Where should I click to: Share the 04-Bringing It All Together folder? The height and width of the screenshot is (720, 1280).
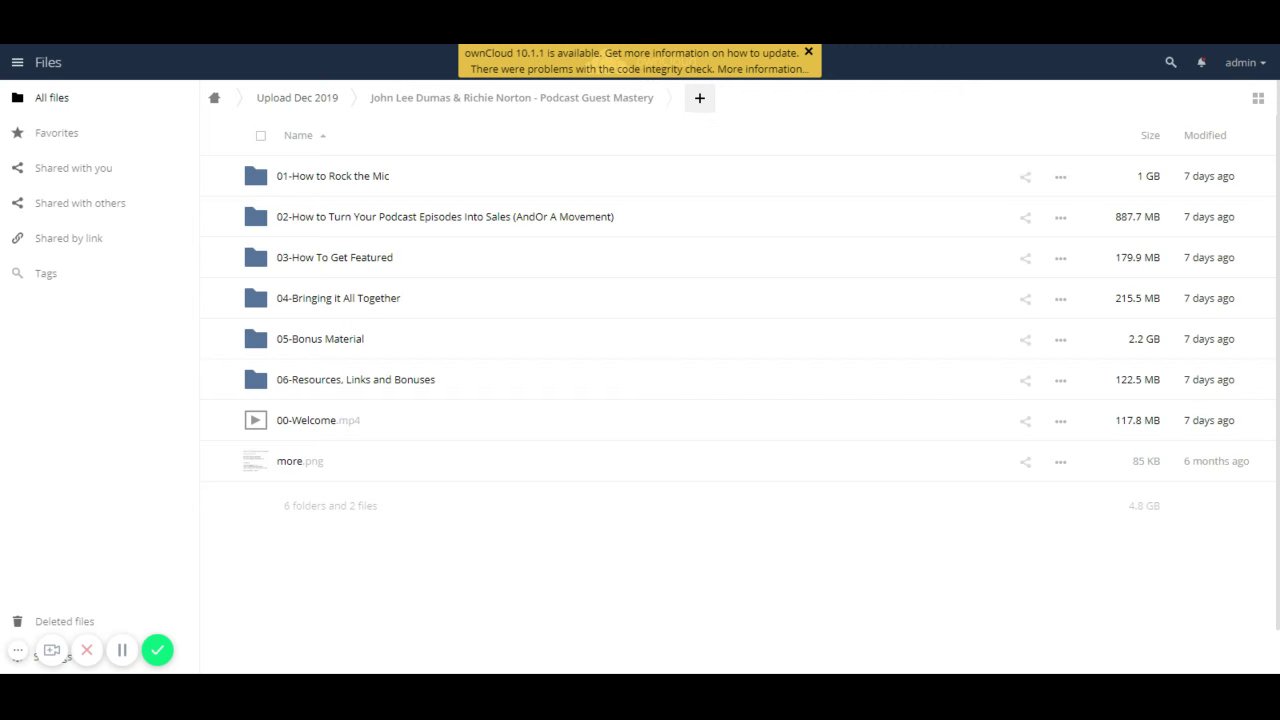point(1025,299)
